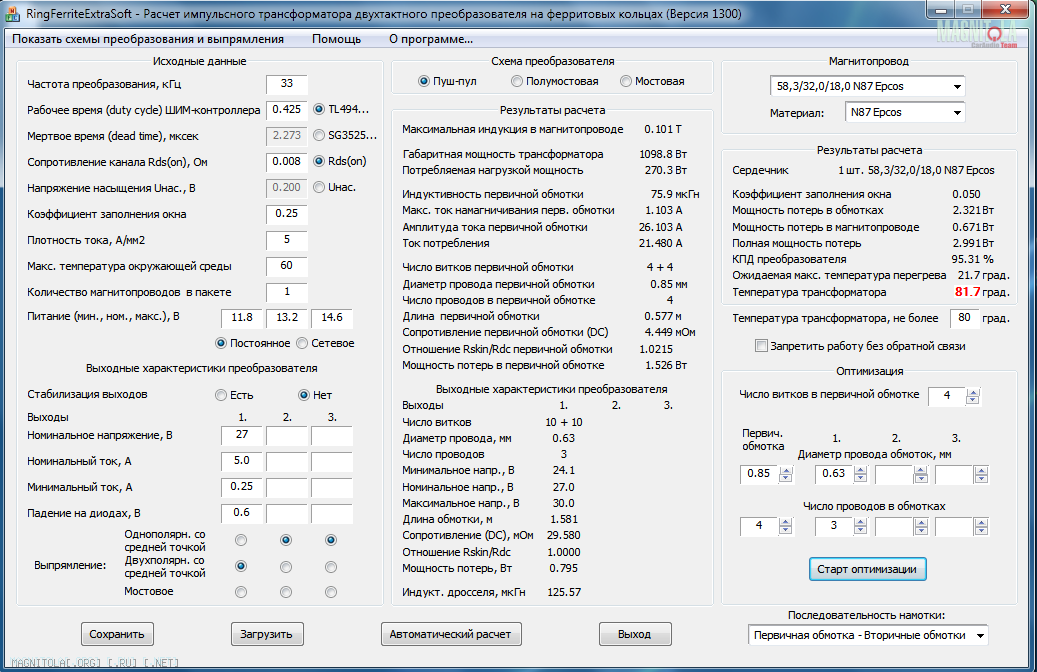Open the core size dropdown 58,3/32,0/18,0 N87 Epcos

pos(867,86)
